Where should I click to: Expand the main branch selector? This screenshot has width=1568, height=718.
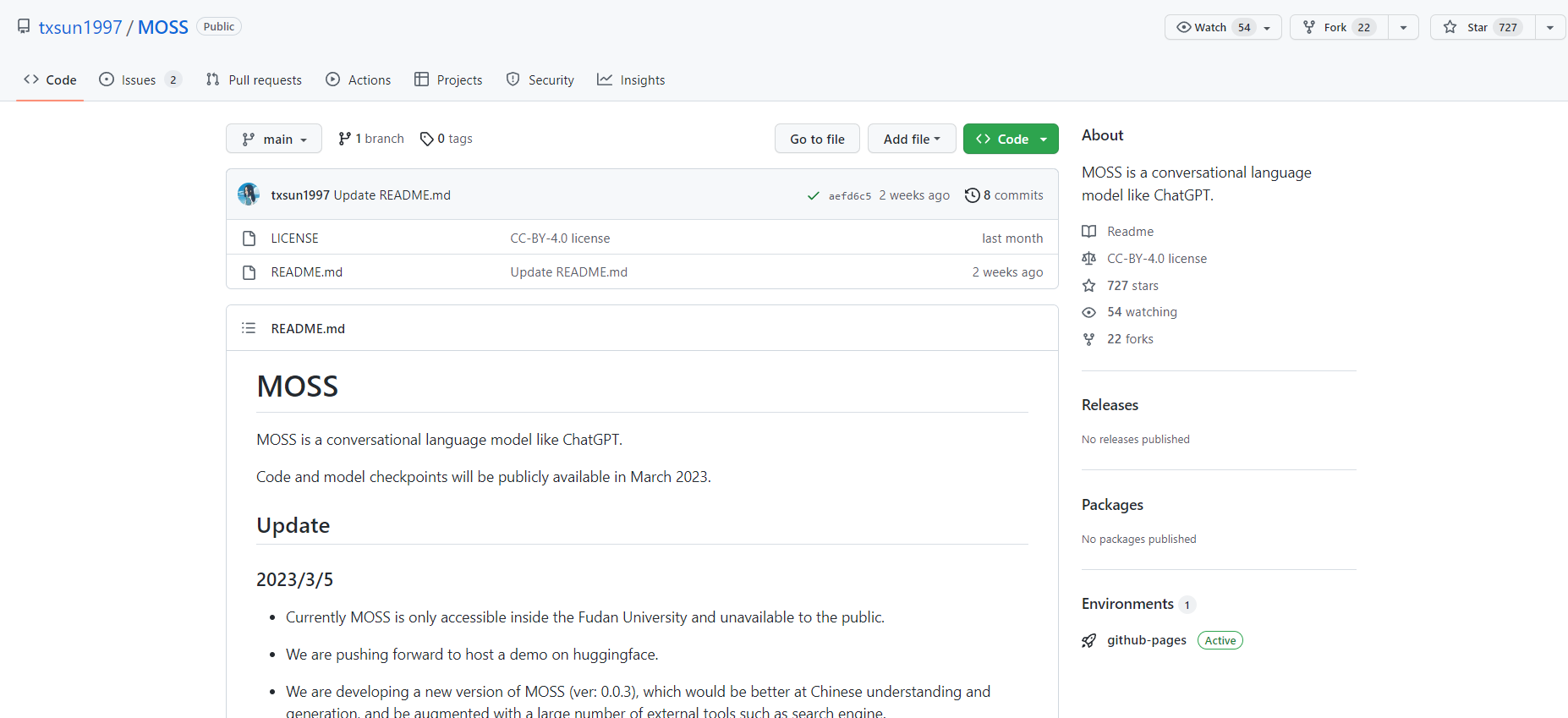coord(274,139)
